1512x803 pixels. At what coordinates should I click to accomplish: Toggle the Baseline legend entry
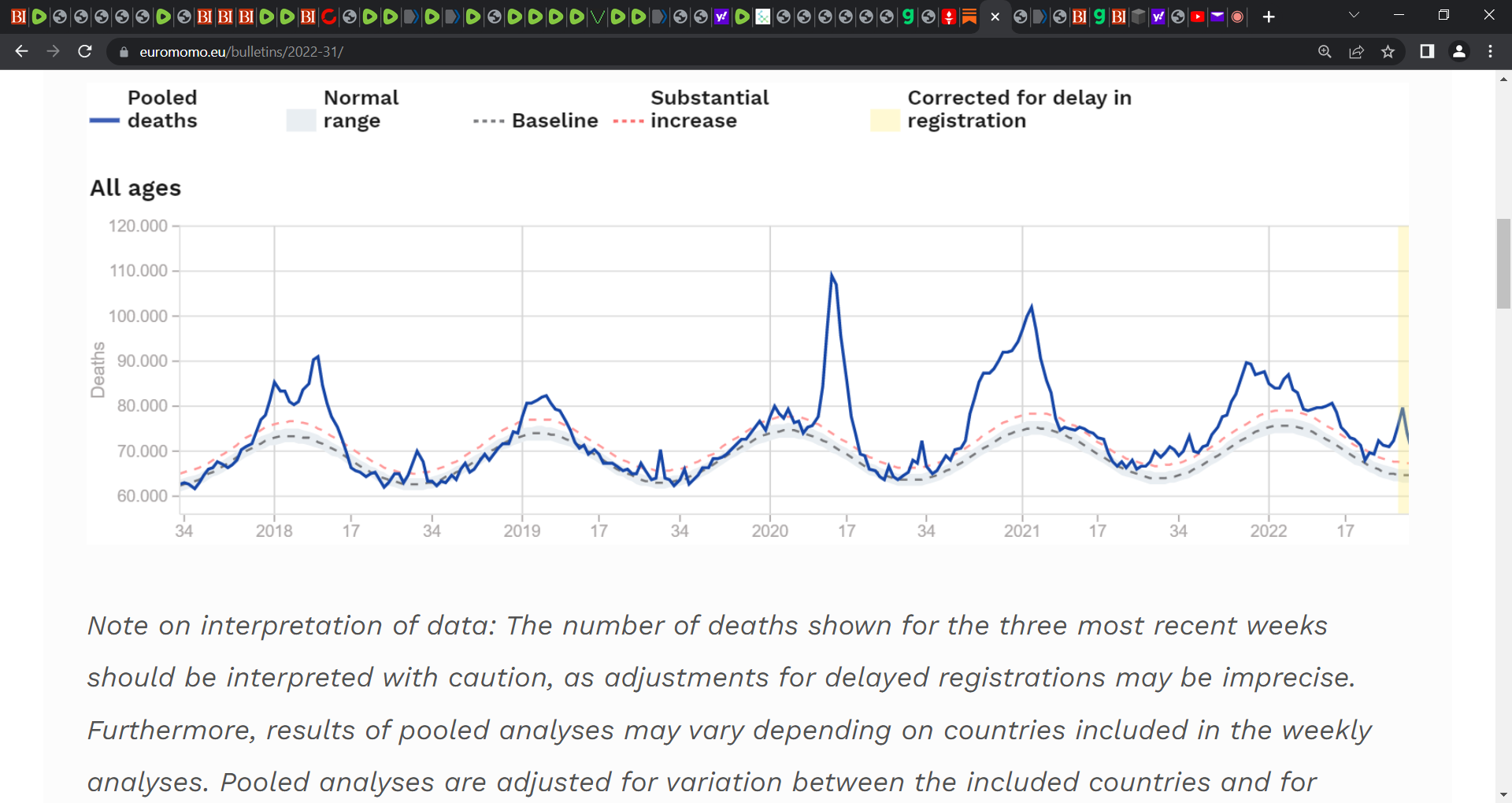coord(535,120)
